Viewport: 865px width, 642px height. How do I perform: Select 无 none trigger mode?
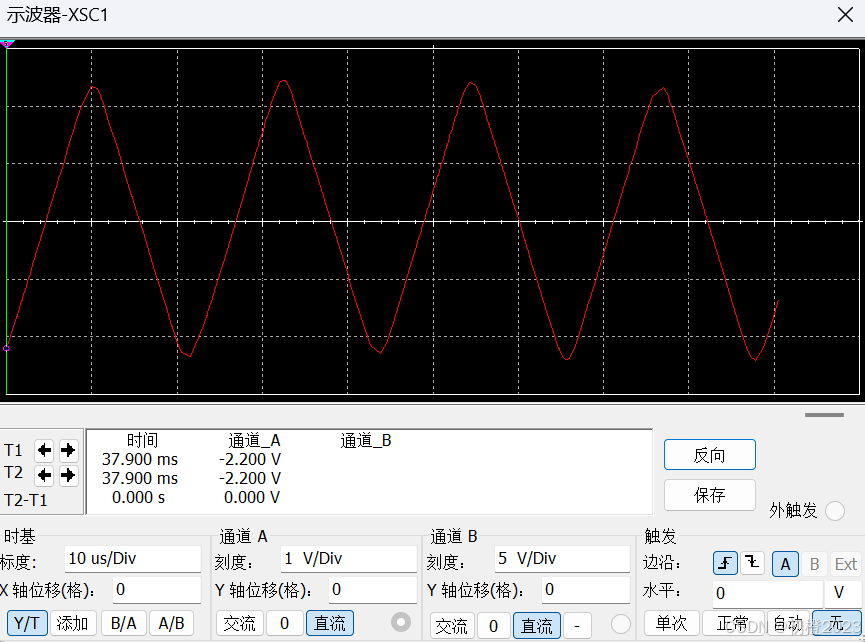[836, 623]
